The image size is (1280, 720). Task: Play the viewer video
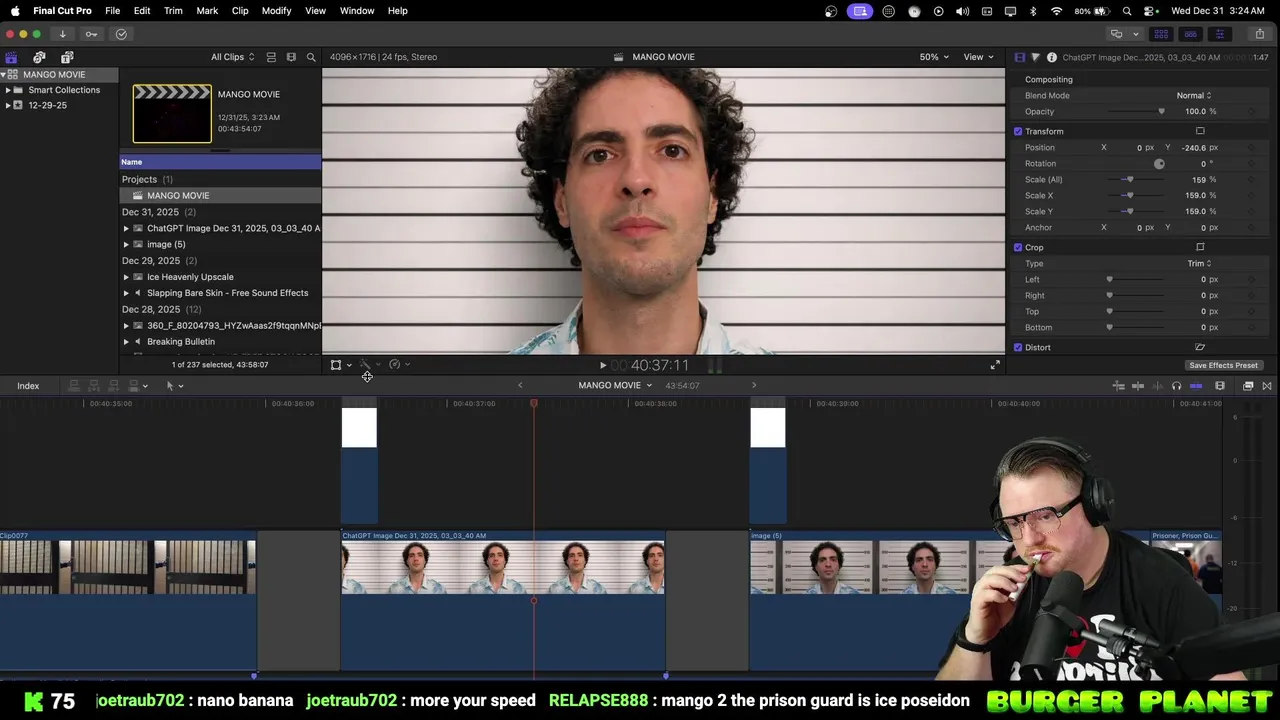602,365
